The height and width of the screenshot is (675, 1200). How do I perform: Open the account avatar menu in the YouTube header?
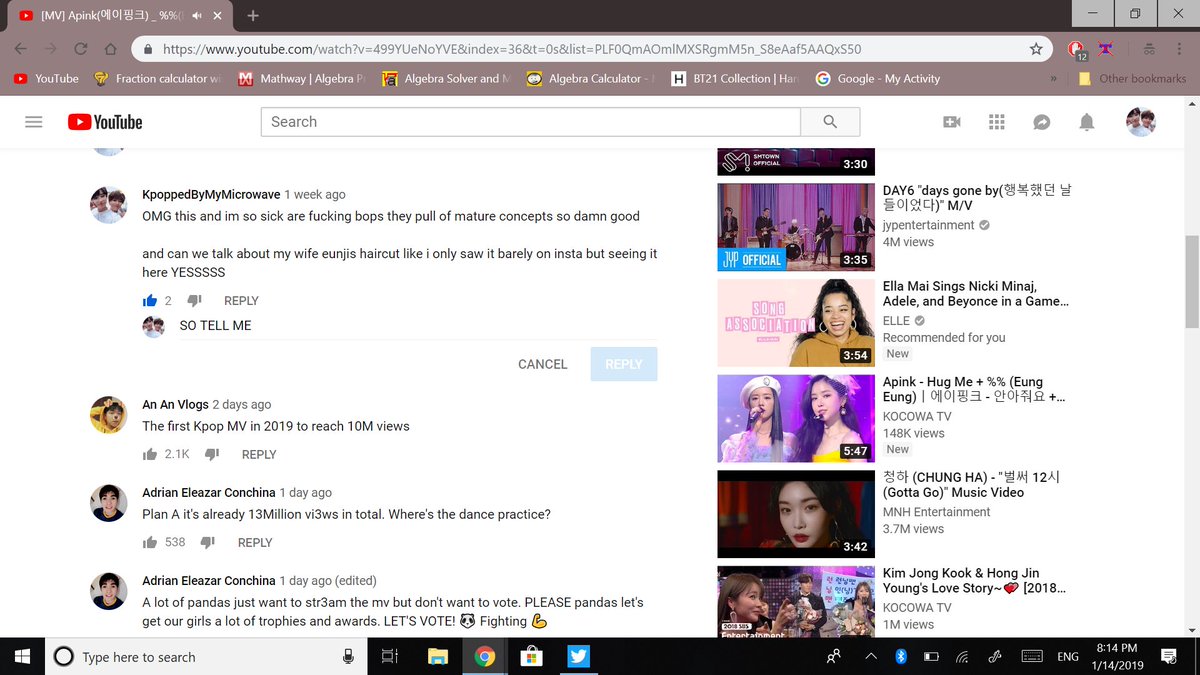click(1141, 122)
